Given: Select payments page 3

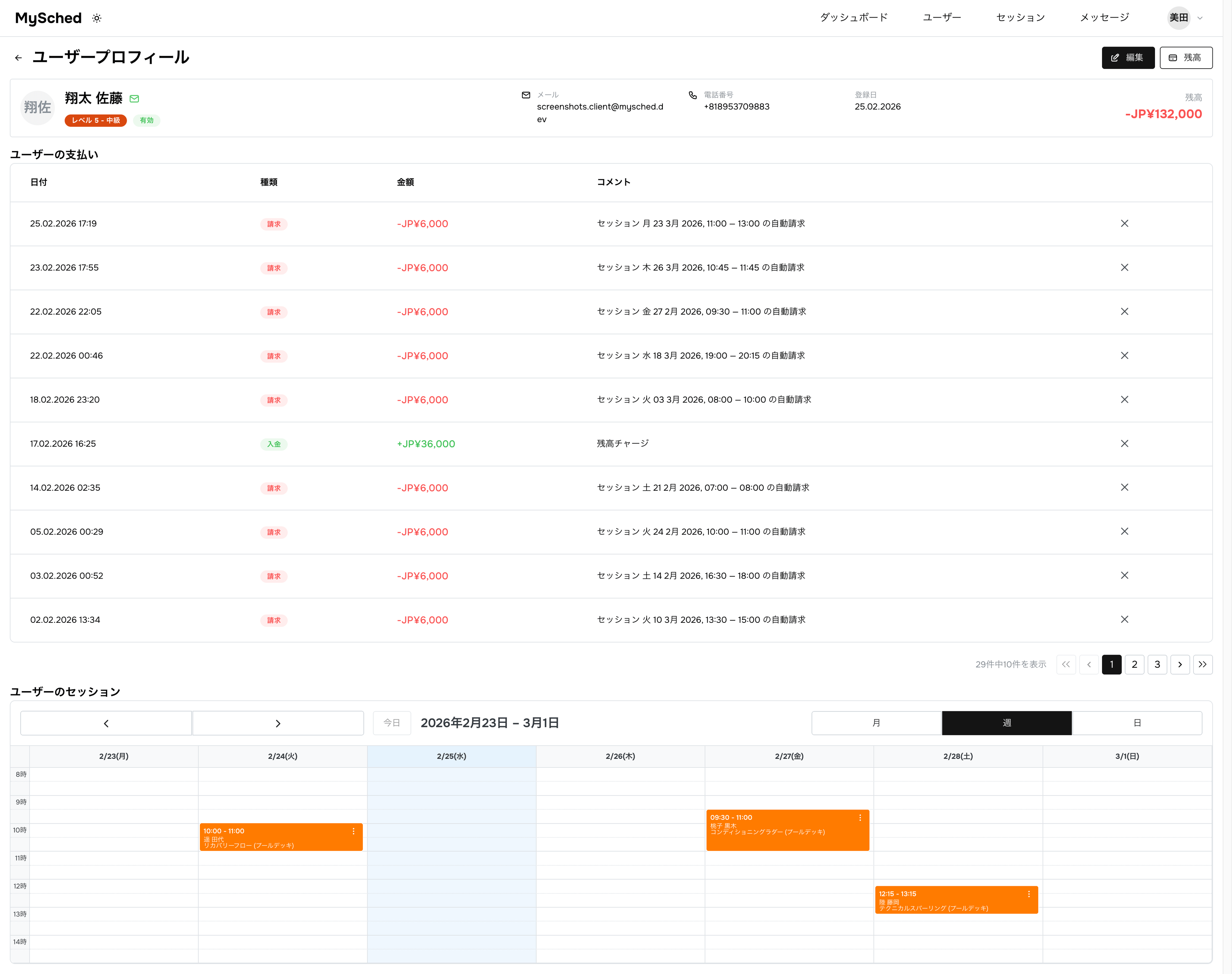Looking at the screenshot, I should click(x=1157, y=664).
